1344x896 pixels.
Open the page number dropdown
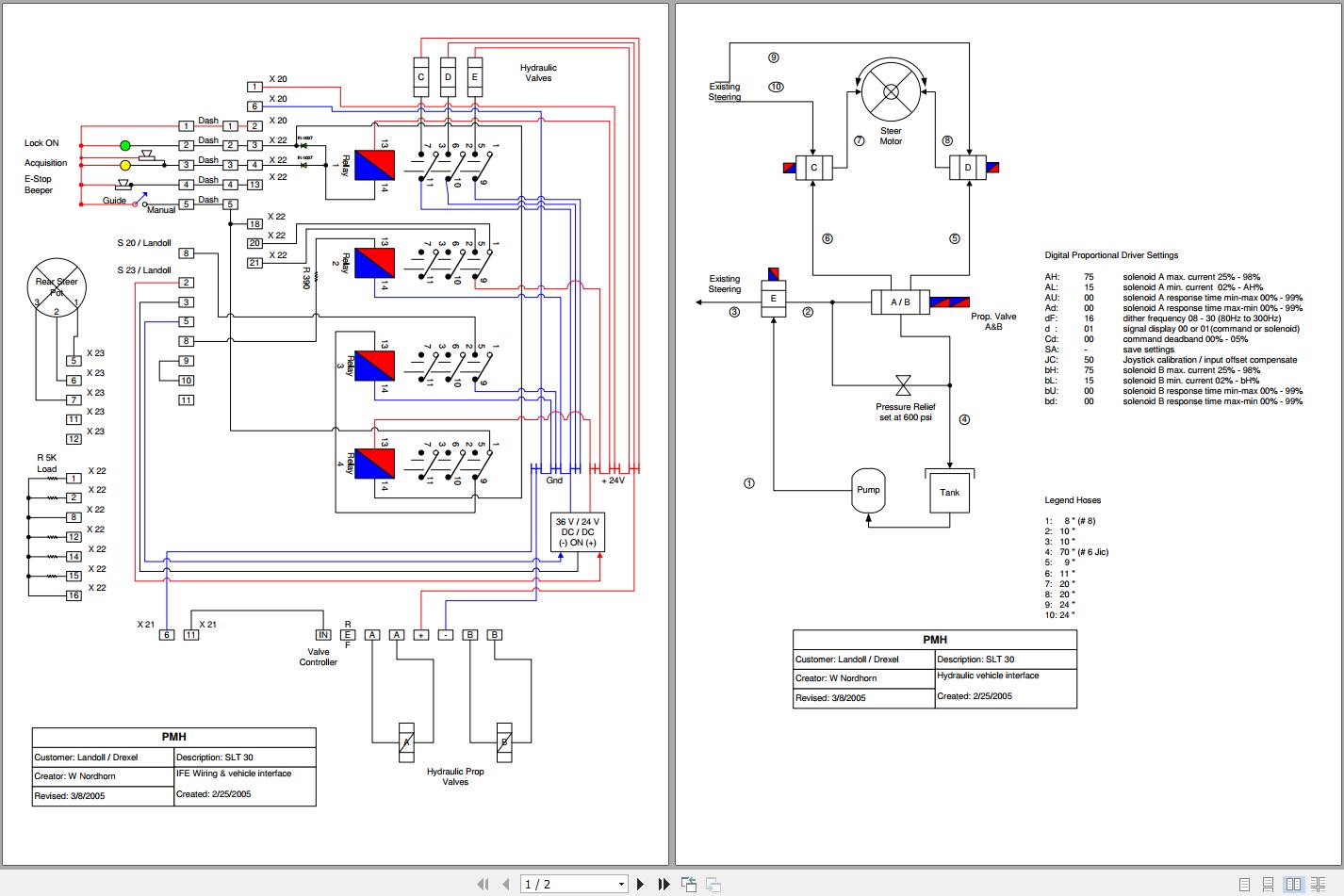point(621,883)
